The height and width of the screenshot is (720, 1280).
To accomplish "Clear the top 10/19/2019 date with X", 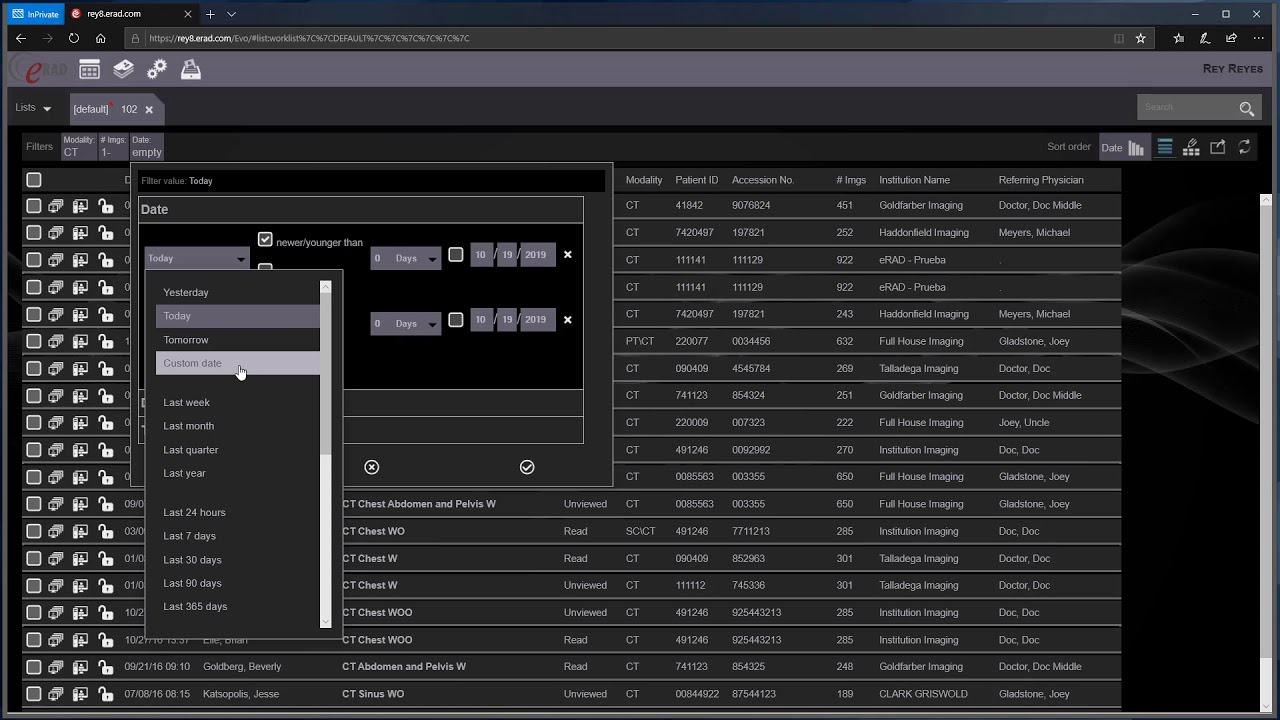I will click(568, 255).
